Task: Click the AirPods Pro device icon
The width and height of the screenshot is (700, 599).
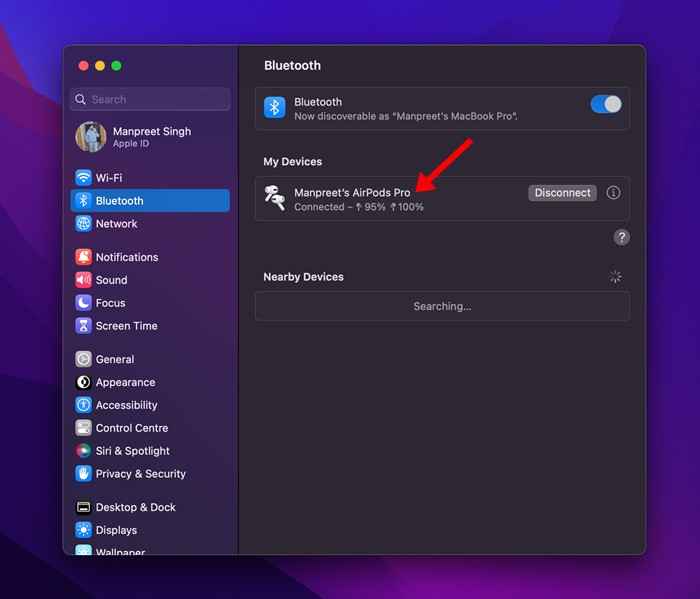Action: pyautogui.click(x=275, y=198)
